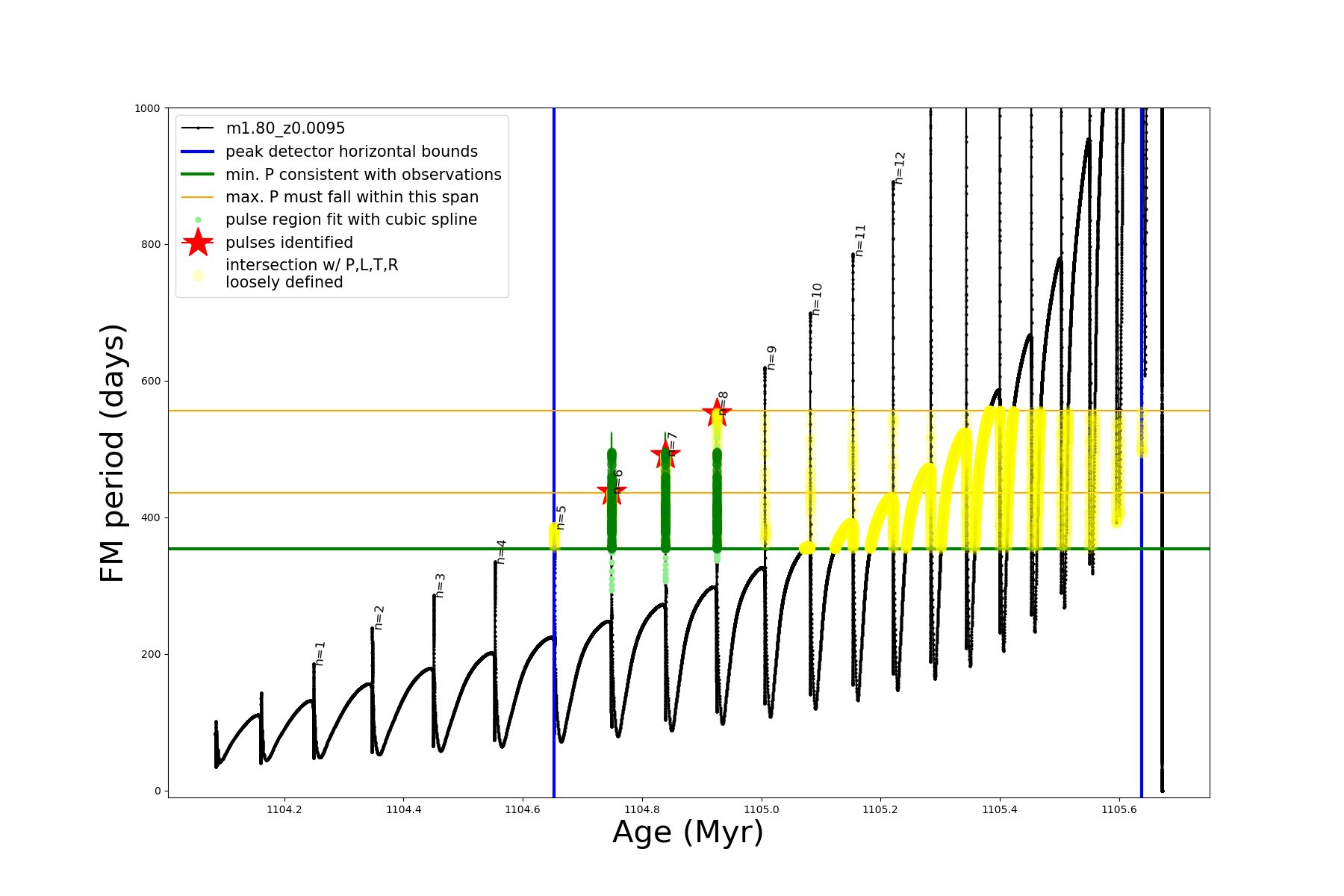Click the pale yellow circle legend marker
1344x896 pixels.
click(198, 276)
